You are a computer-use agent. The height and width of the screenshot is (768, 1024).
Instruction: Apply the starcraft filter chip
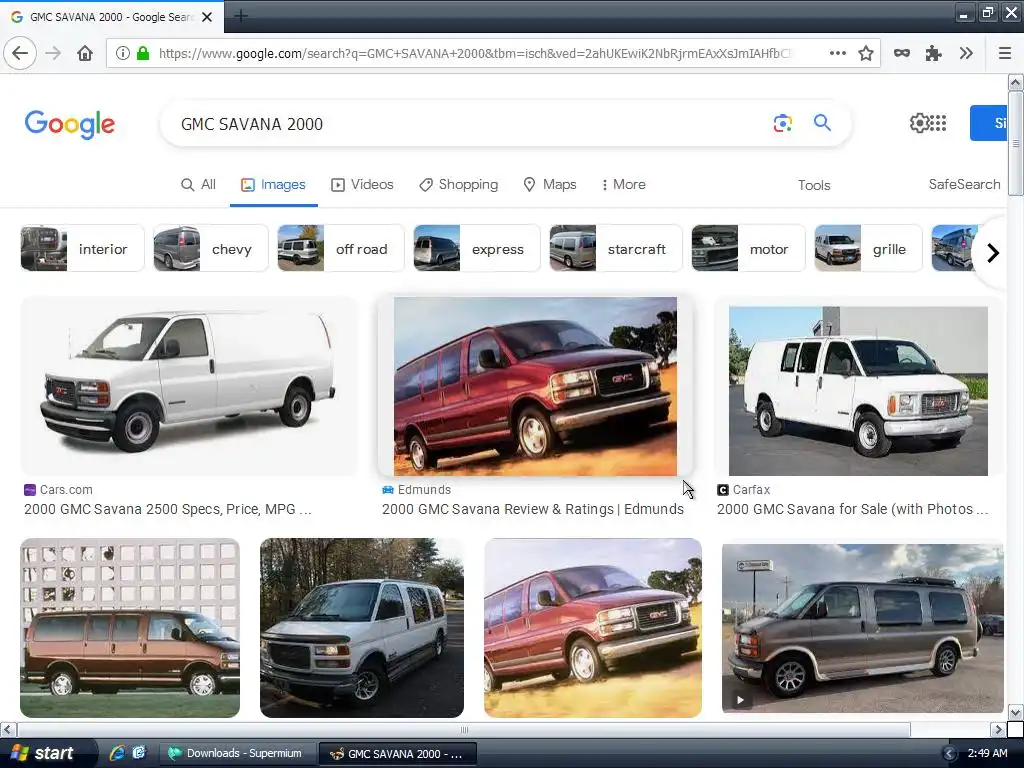(616, 248)
